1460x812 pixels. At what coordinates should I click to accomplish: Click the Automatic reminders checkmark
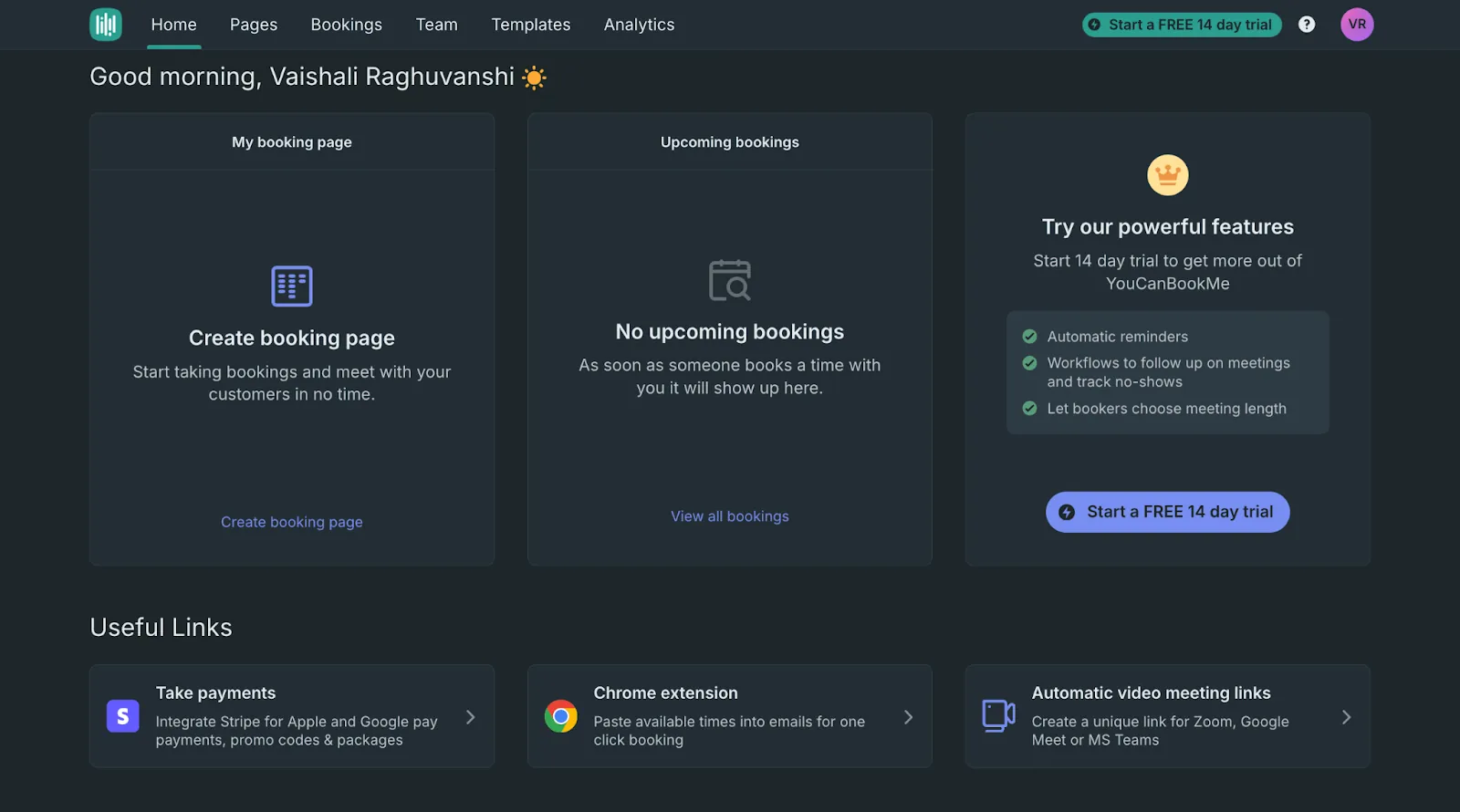[1029, 336]
